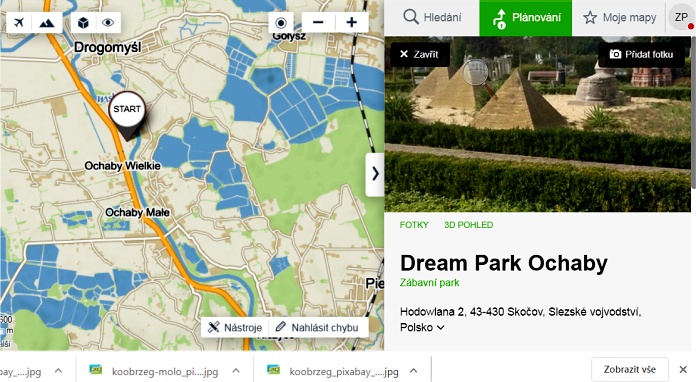
Task: Center map on my location
Action: coord(281,23)
